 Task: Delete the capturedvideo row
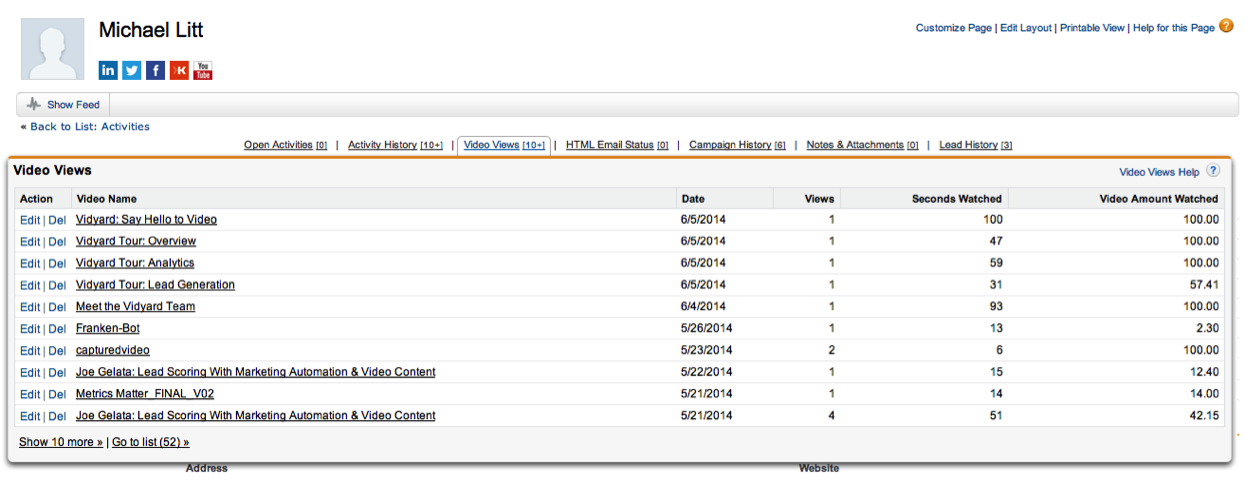point(57,351)
